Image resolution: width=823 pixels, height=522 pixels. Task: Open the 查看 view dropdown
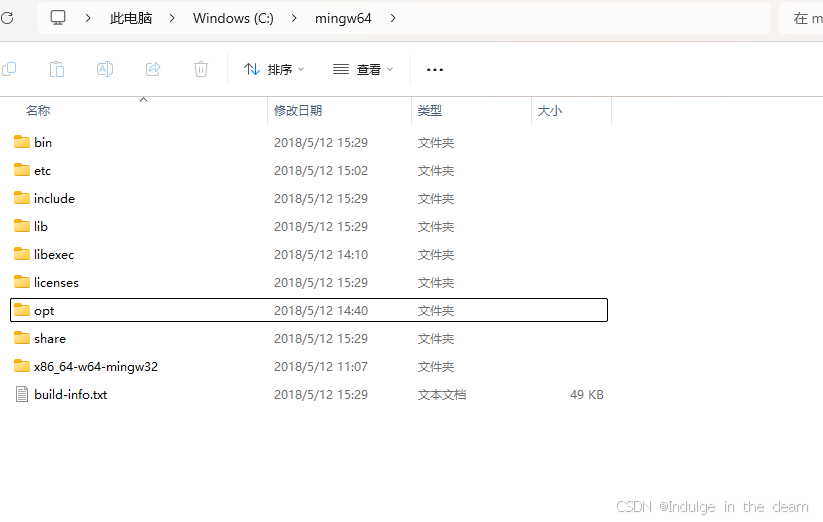[363, 69]
